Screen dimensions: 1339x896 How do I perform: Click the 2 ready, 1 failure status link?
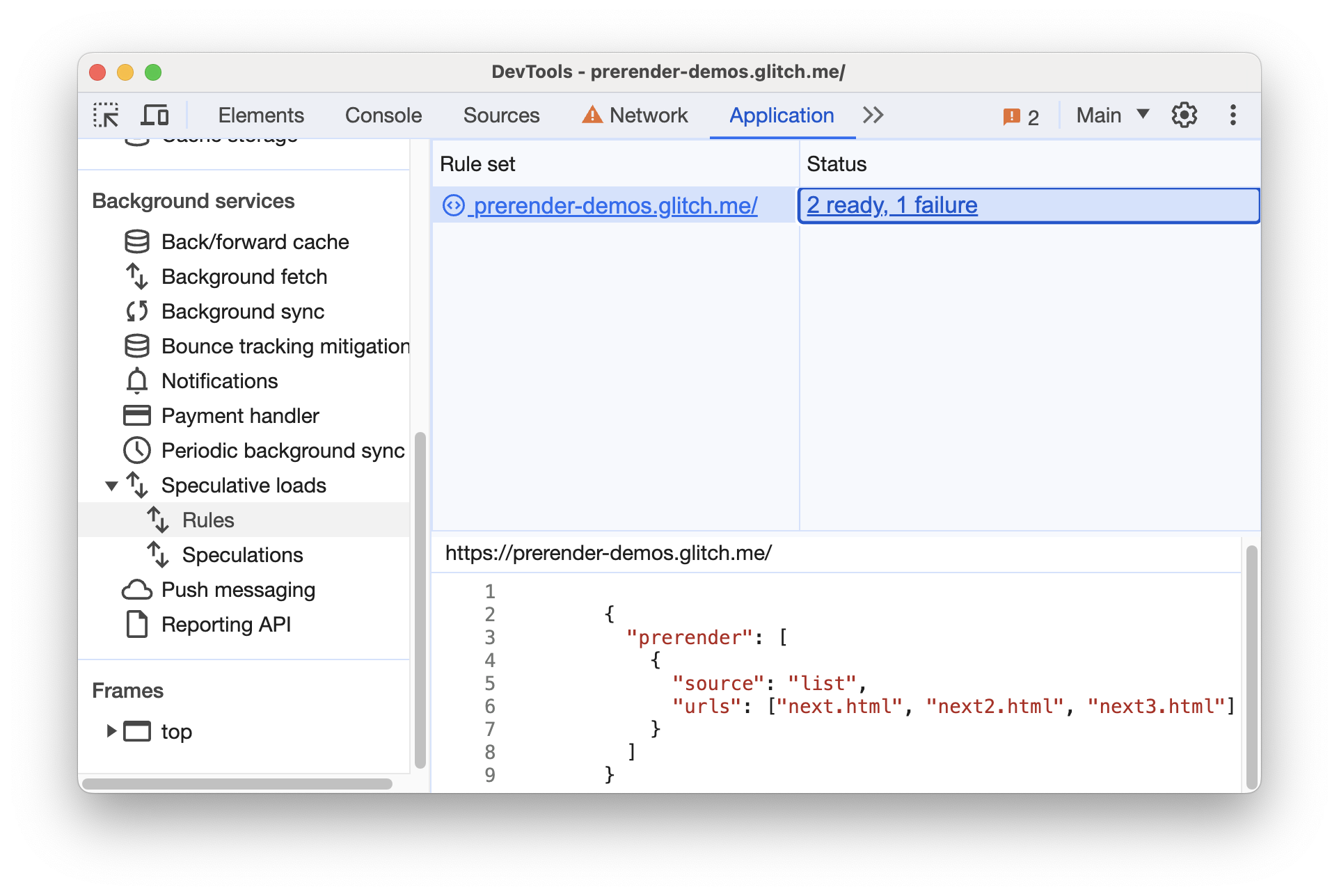pos(890,205)
